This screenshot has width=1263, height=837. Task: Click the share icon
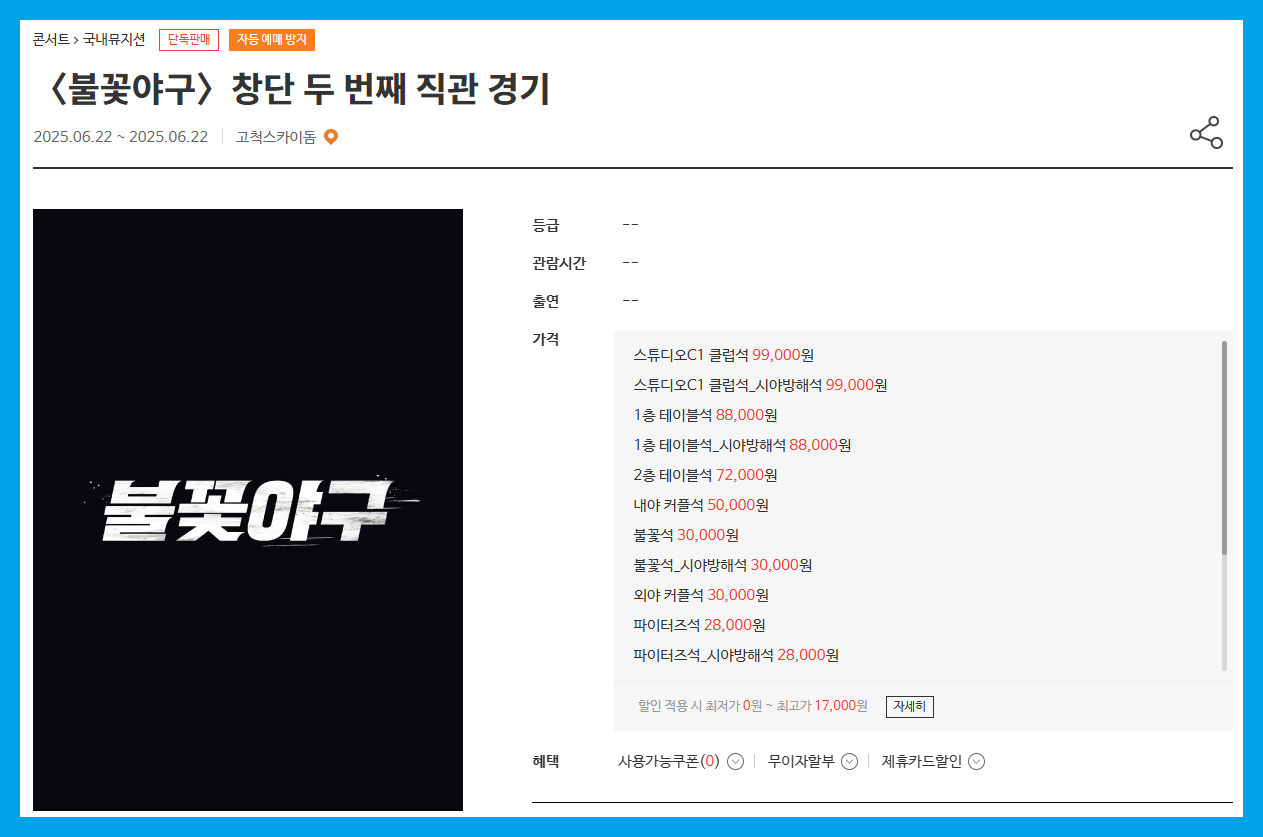pos(1206,133)
